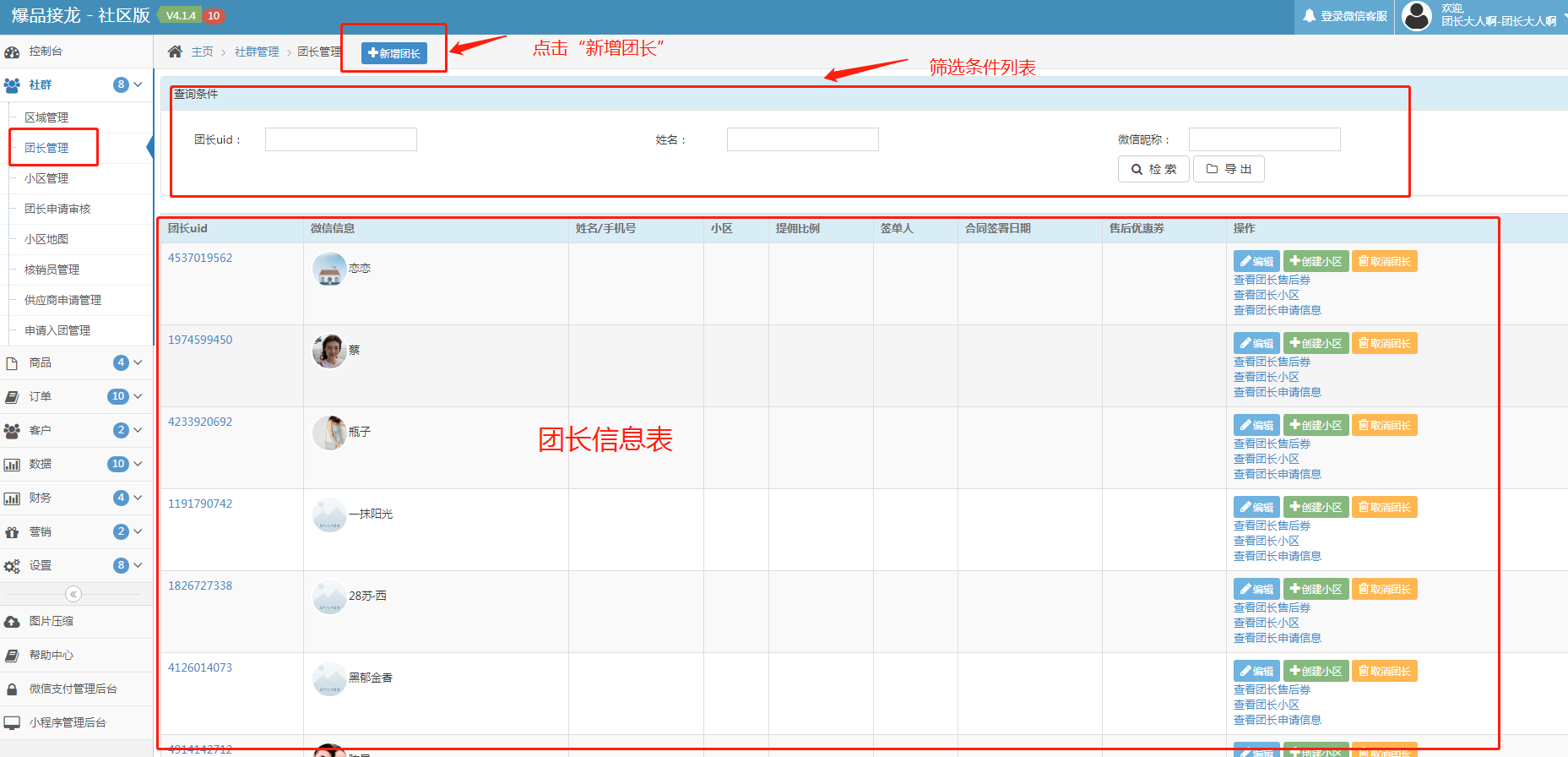Click the 数据 chart icon
The height and width of the screenshot is (757, 1568).
(12, 465)
